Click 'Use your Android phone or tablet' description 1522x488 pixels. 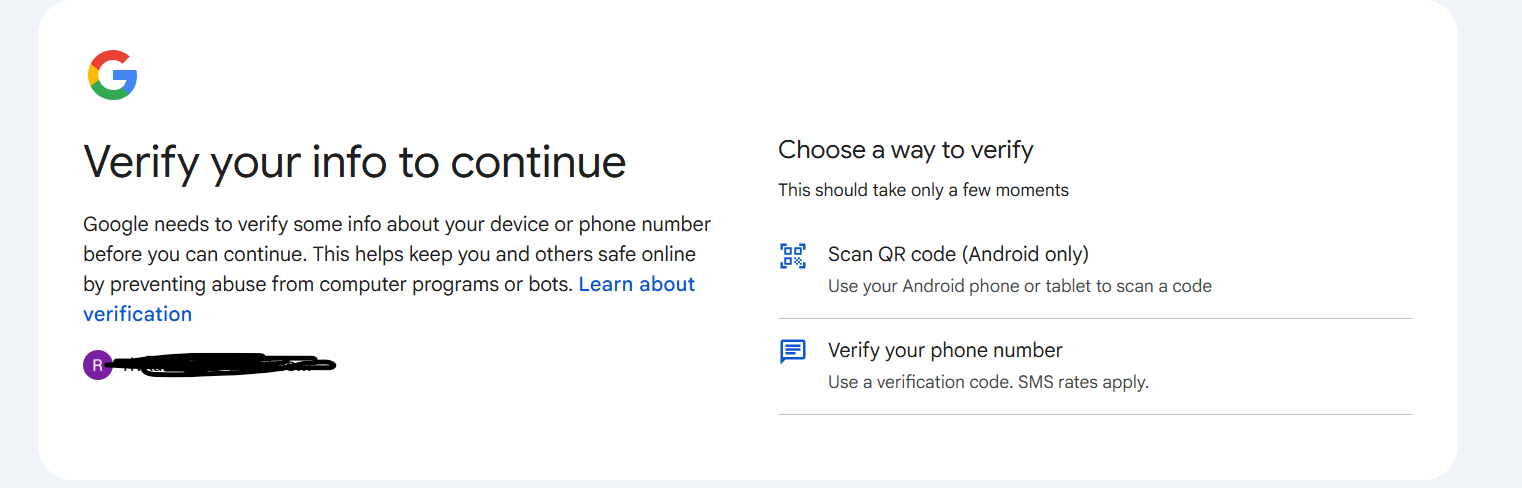click(x=1019, y=286)
